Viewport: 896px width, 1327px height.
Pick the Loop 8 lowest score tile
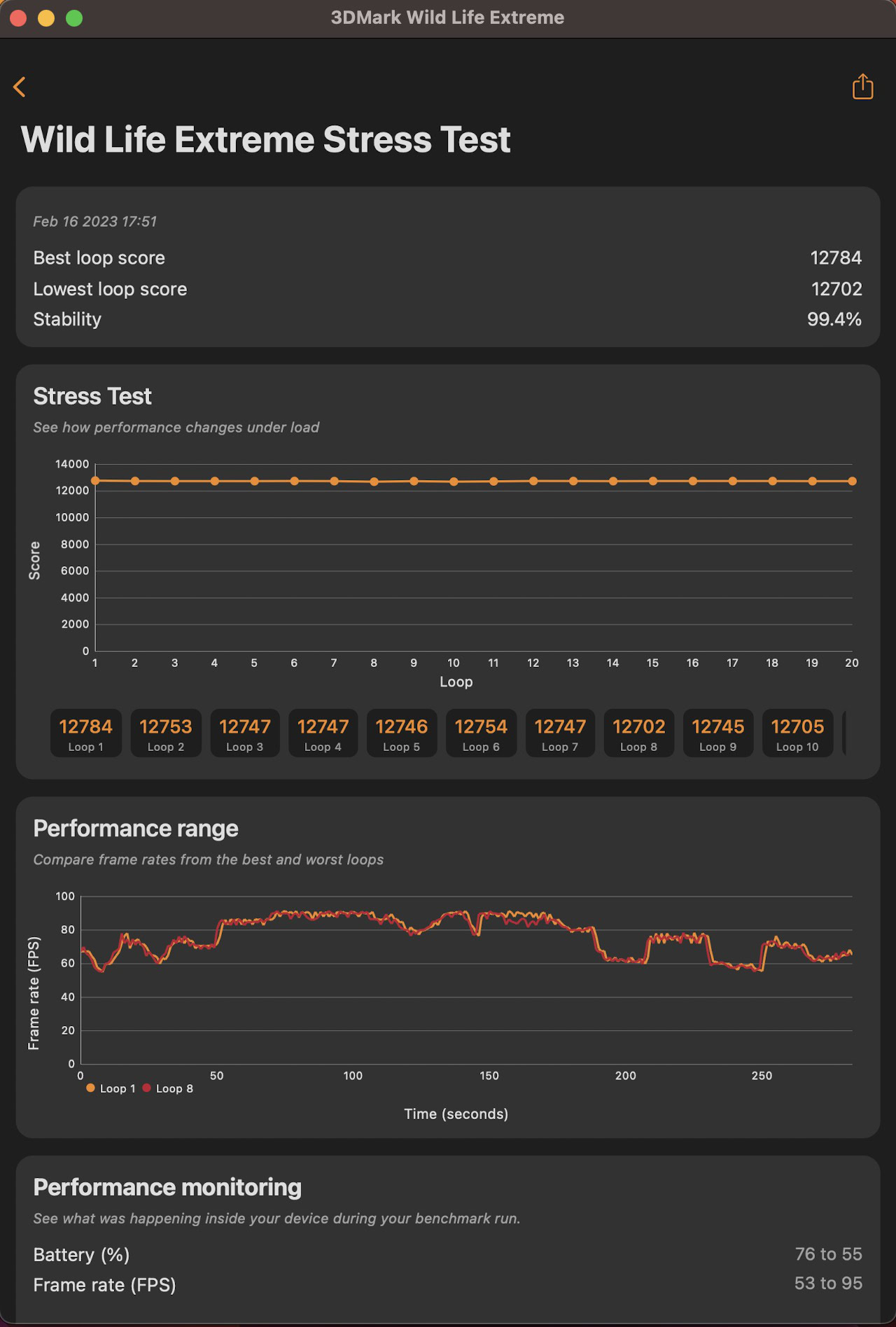click(638, 733)
